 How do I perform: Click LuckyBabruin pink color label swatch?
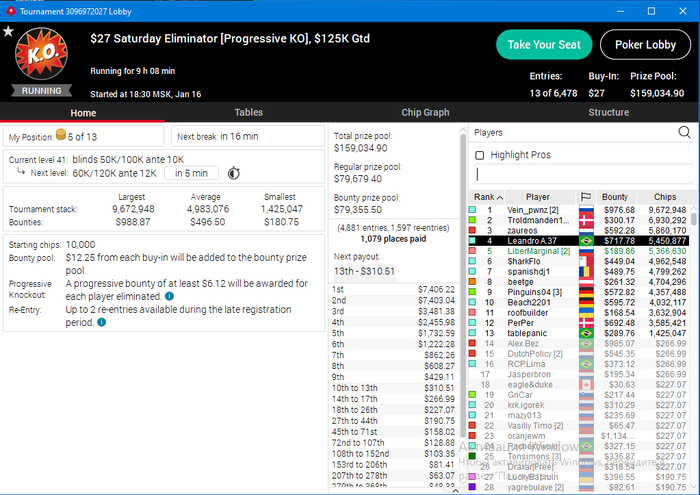pos(472,477)
